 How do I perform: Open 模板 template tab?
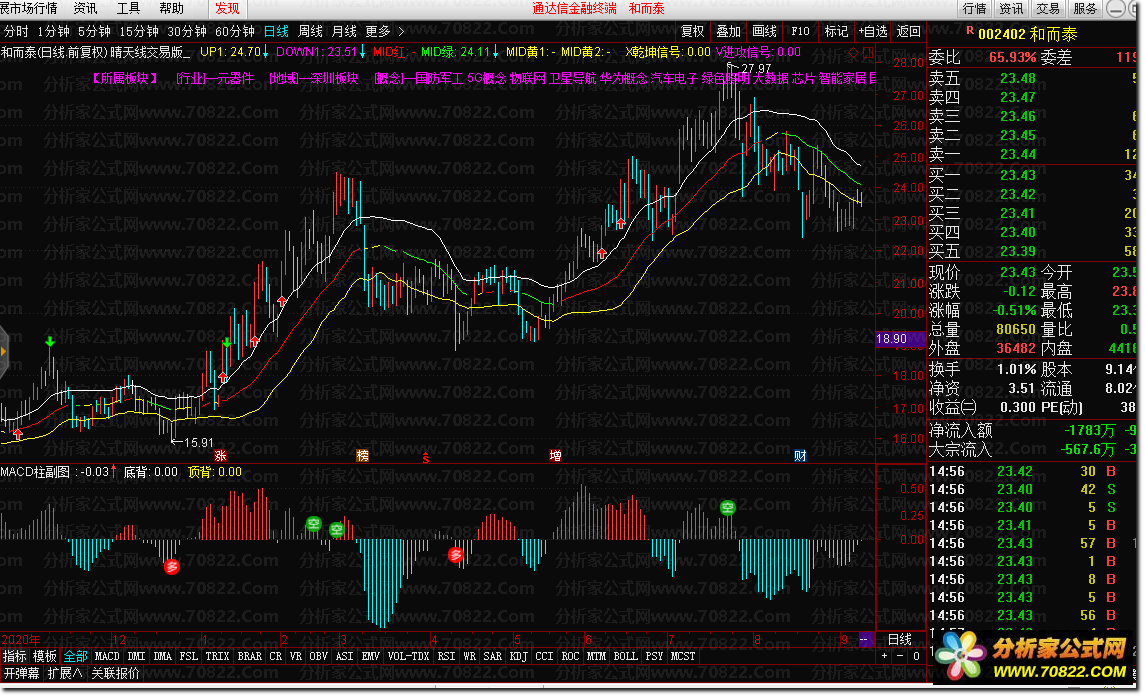point(45,657)
